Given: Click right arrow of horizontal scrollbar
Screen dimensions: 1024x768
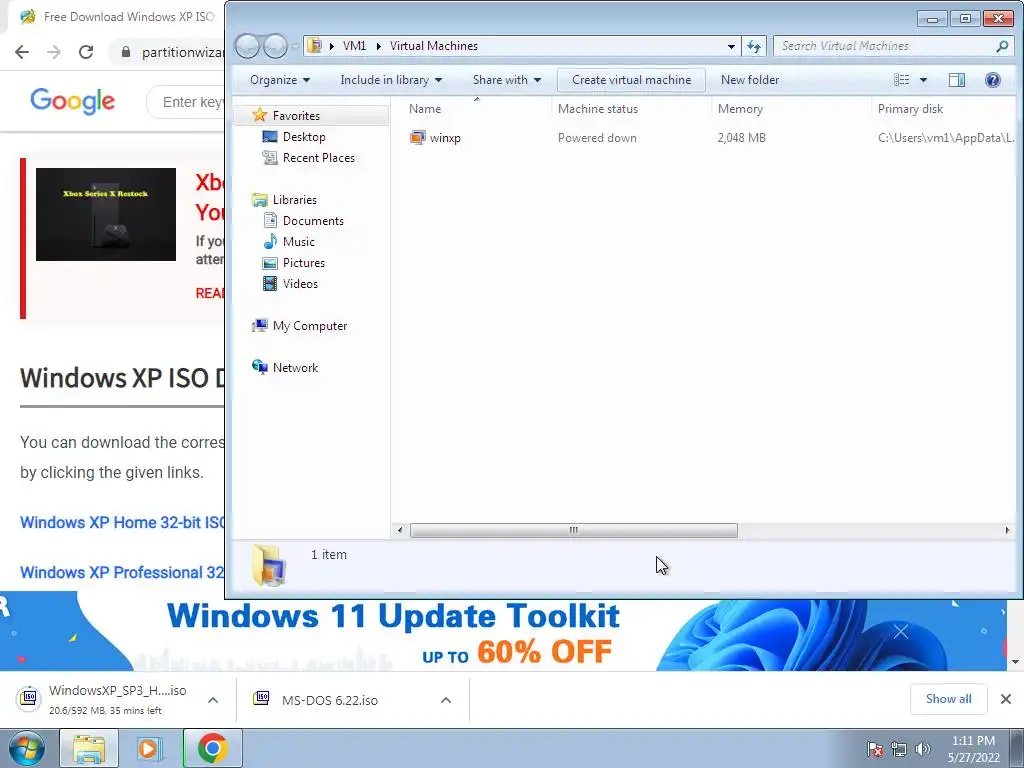Looking at the screenshot, I should tap(1007, 530).
